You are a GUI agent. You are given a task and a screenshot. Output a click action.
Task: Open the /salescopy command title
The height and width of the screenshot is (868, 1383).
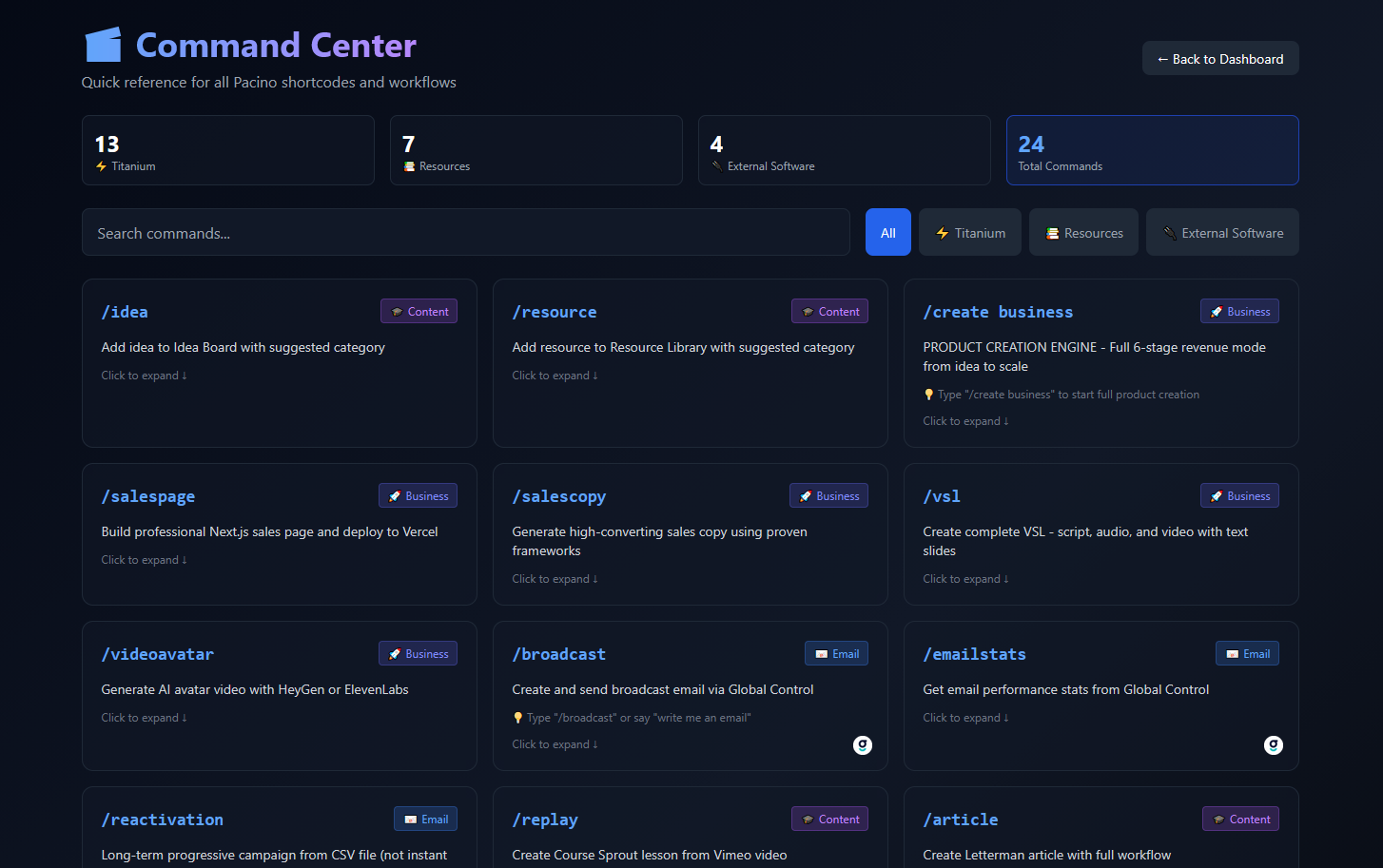coord(558,496)
